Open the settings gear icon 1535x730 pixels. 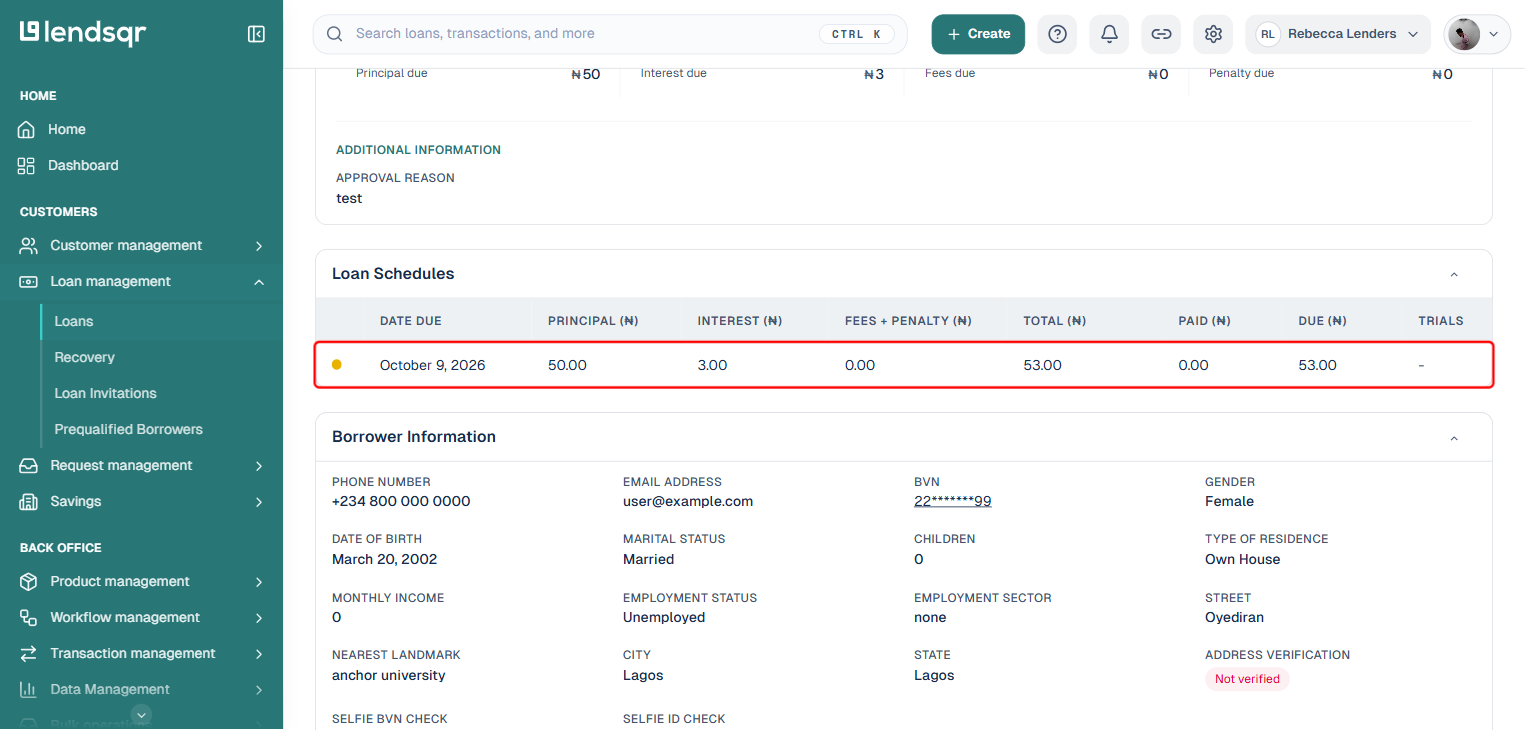click(x=1213, y=34)
